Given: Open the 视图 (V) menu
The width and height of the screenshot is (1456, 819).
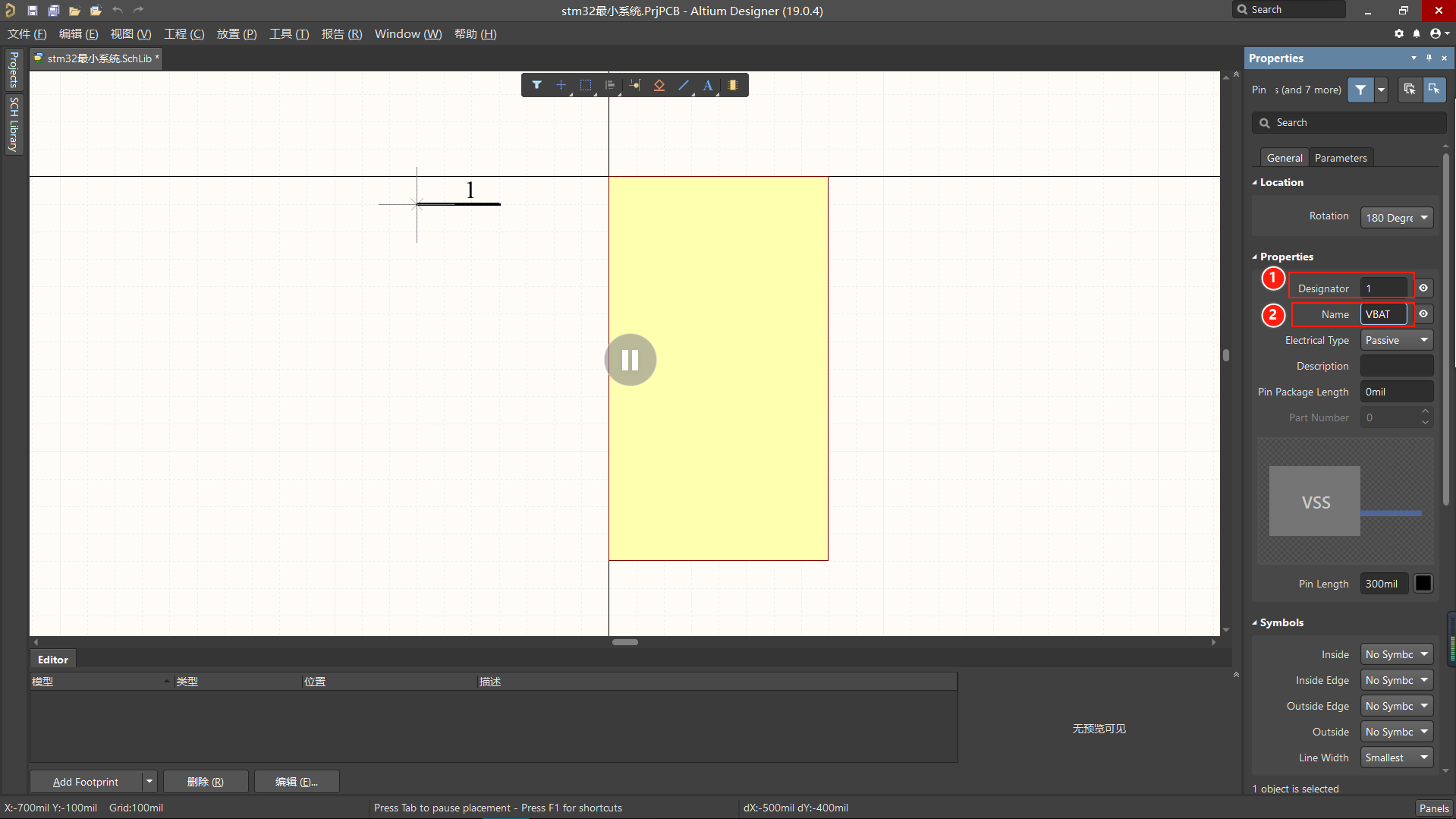Looking at the screenshot, I should [x=131, y=34].
